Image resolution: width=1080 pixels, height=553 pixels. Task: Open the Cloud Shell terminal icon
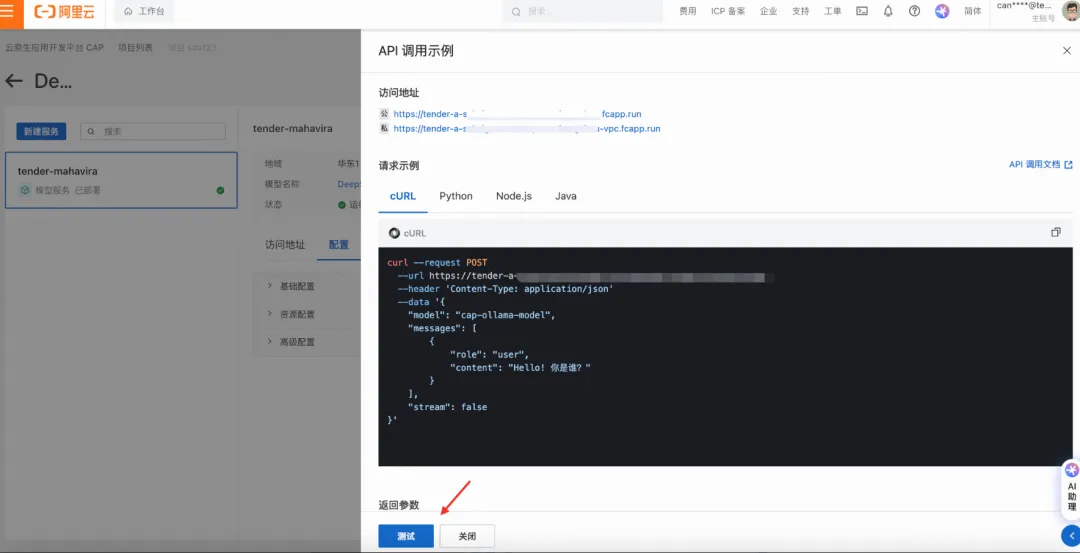coord(862,11)
